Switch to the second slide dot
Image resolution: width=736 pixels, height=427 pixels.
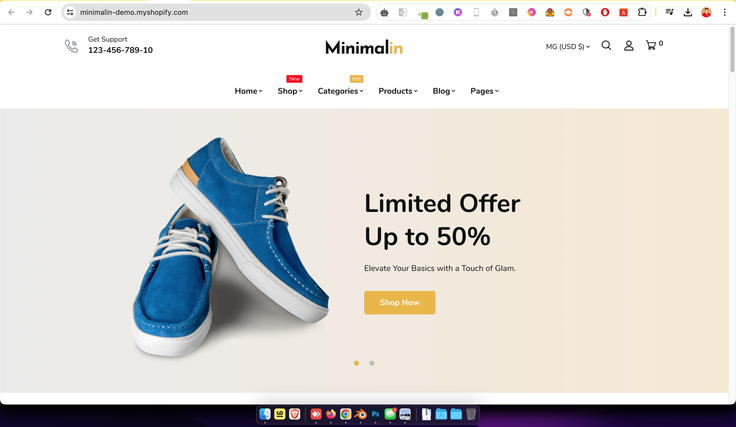[372, 363]
